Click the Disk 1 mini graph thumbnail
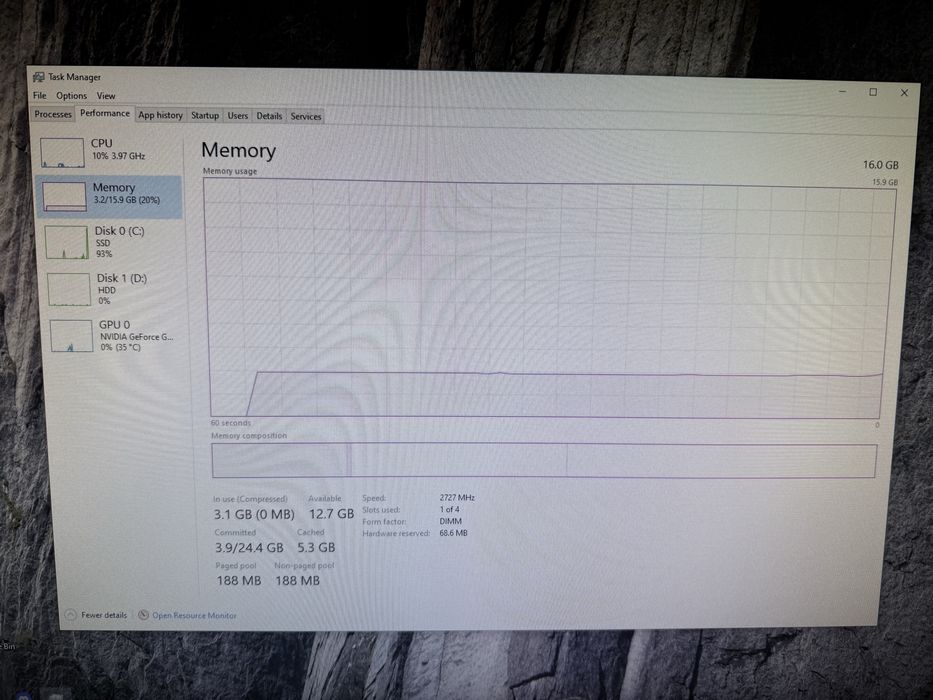This screenshot has width=933, height=700. point(69,289)
